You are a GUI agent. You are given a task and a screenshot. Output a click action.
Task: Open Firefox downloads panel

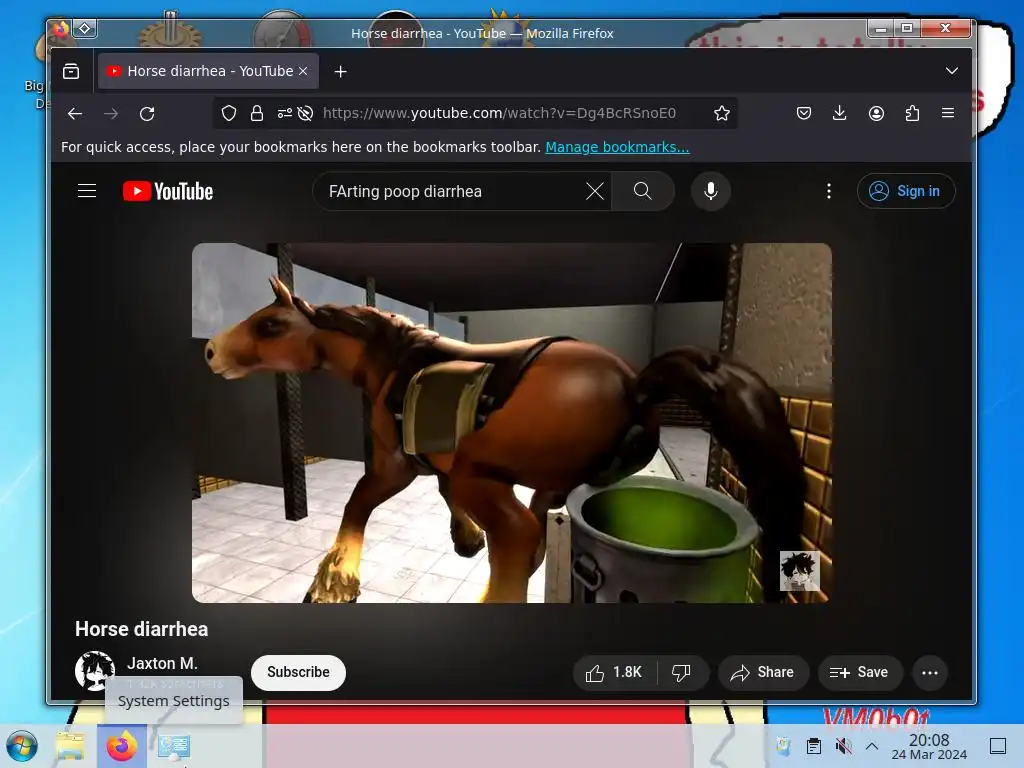[840, 113]
